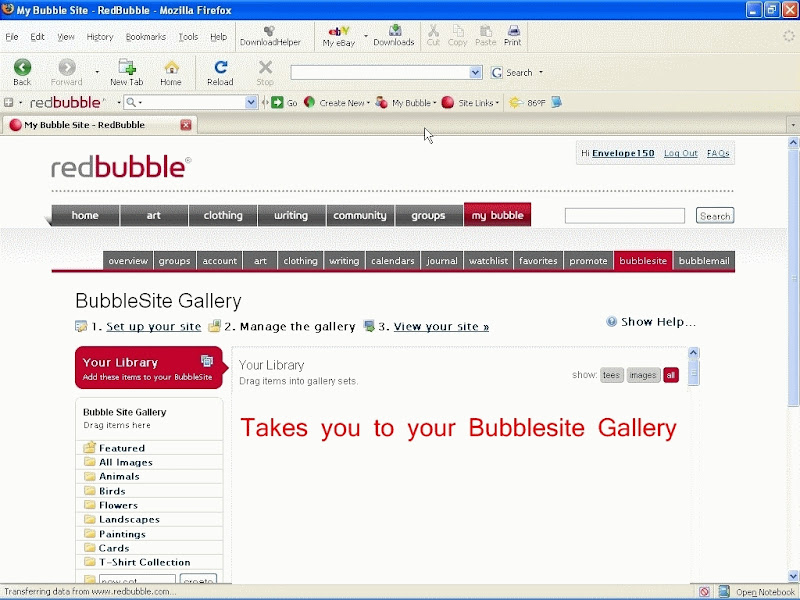
Task: List all tabs dropdown arrow
Action: [x=793, y=125]
